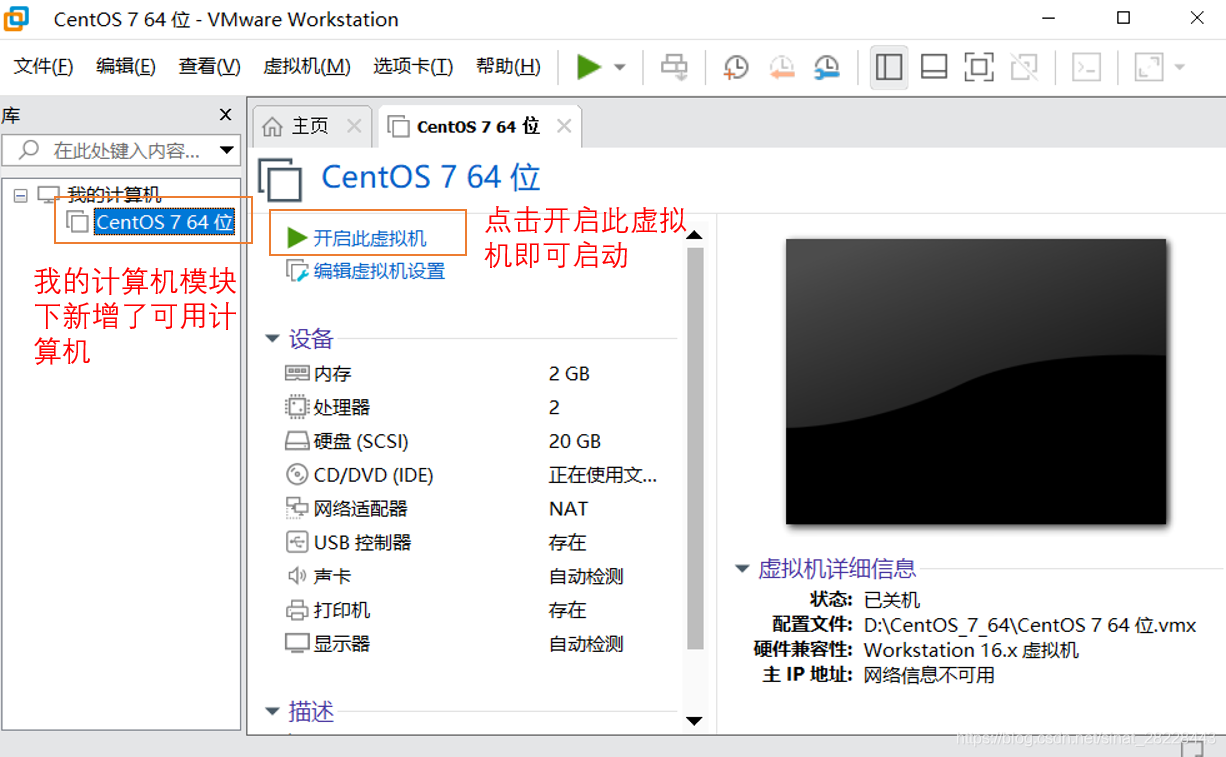
Task: Collapse the 我的计算机 tree node
Action: click(20, 195)
